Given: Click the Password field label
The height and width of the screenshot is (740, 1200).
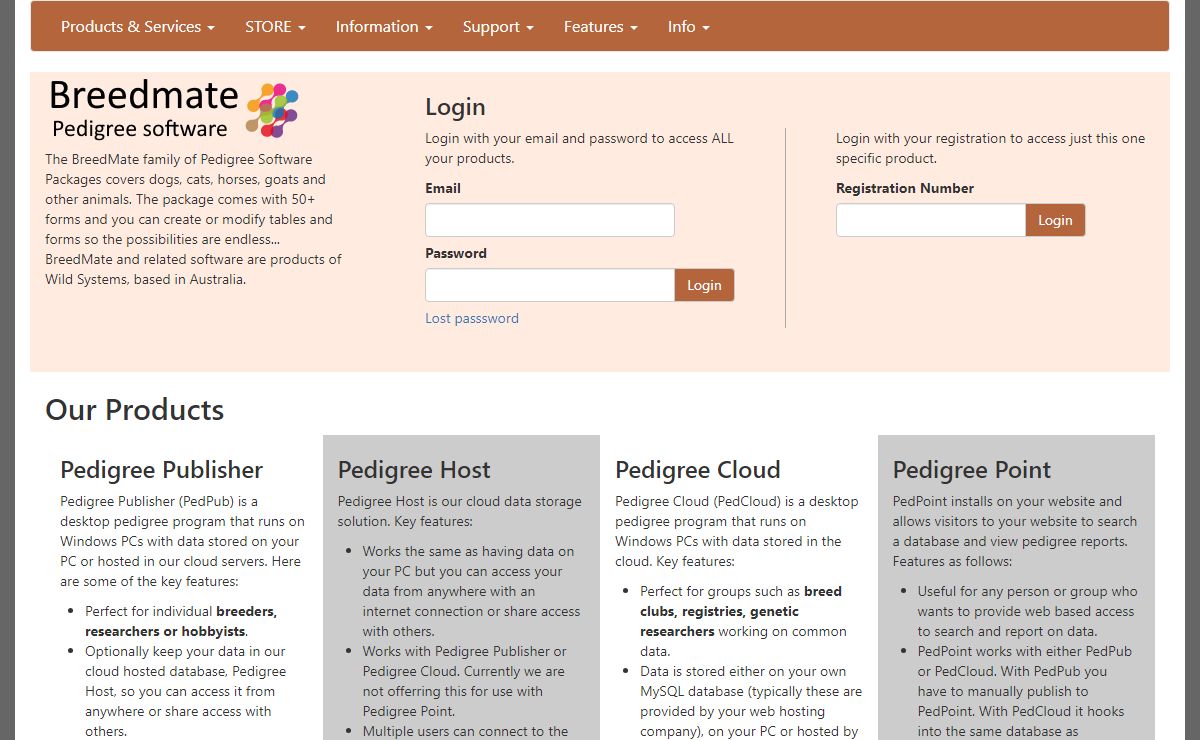Looking at the screenshot, I should pos(456,253).
